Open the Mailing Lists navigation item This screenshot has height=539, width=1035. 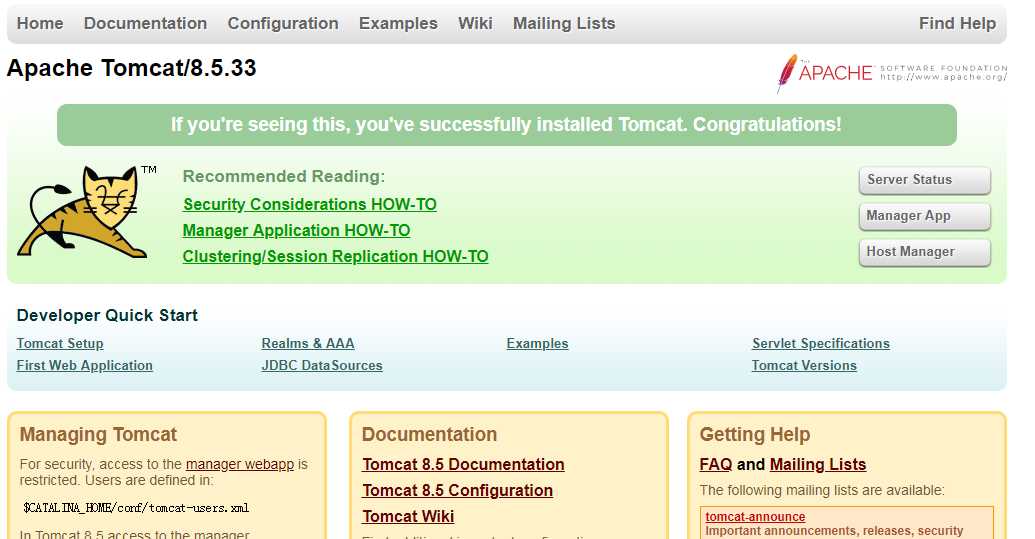564,23
